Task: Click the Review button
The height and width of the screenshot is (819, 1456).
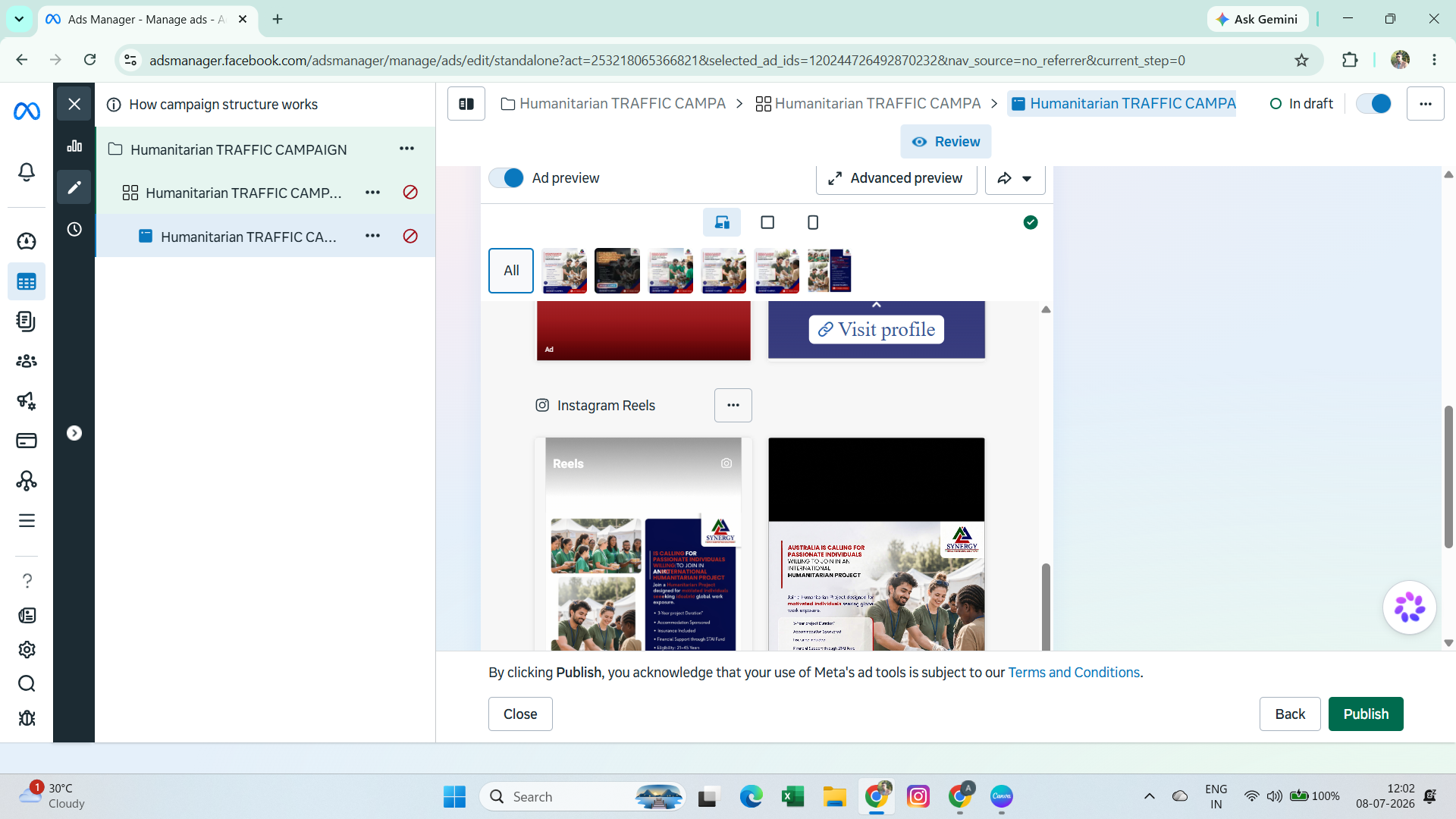Action: pyautogui.click(x=946, y=142)
